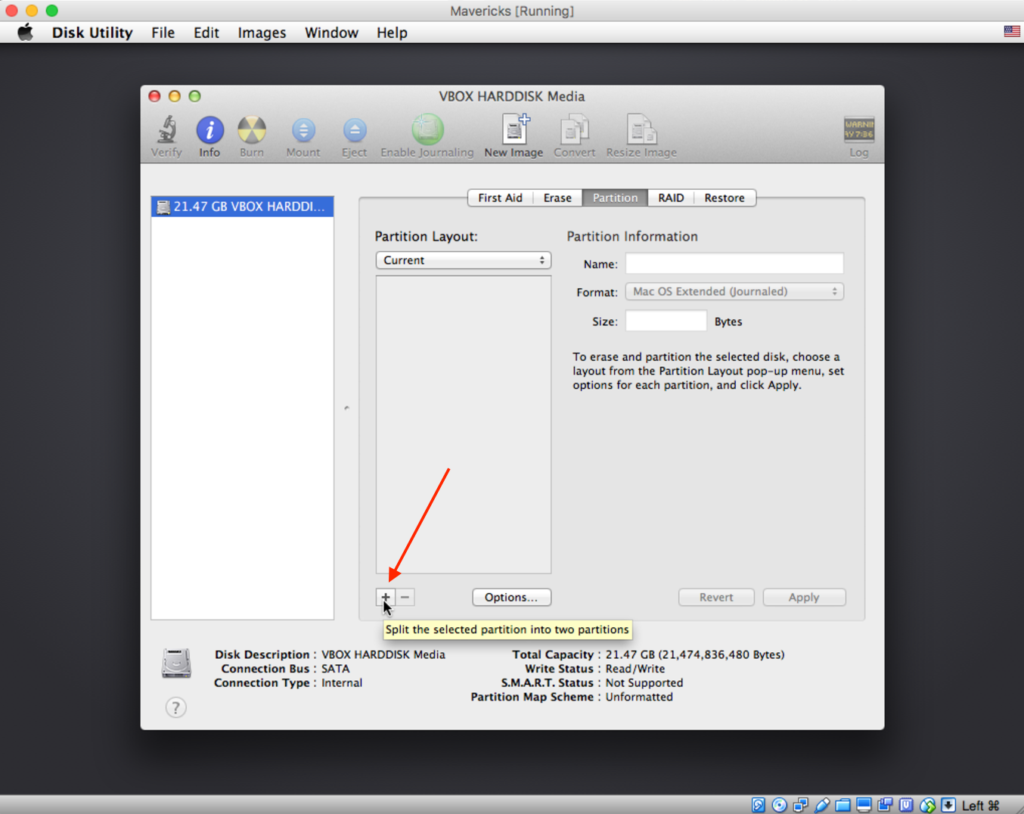Create a New Image from the toolbar
This screenshot has width=1024, height=814.
click(513, 131)
